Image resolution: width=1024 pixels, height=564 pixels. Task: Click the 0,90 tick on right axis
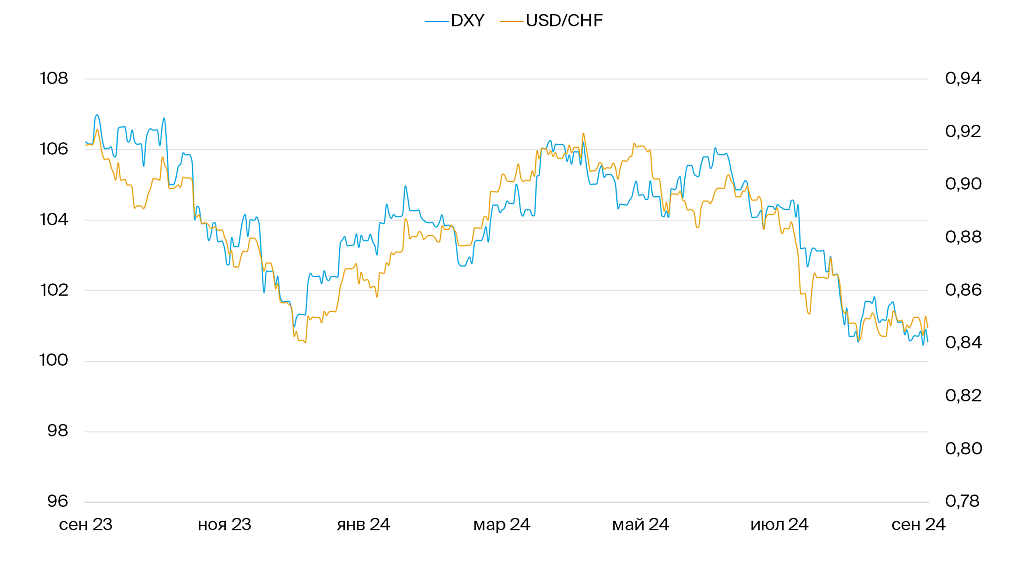tap(964, 185)
